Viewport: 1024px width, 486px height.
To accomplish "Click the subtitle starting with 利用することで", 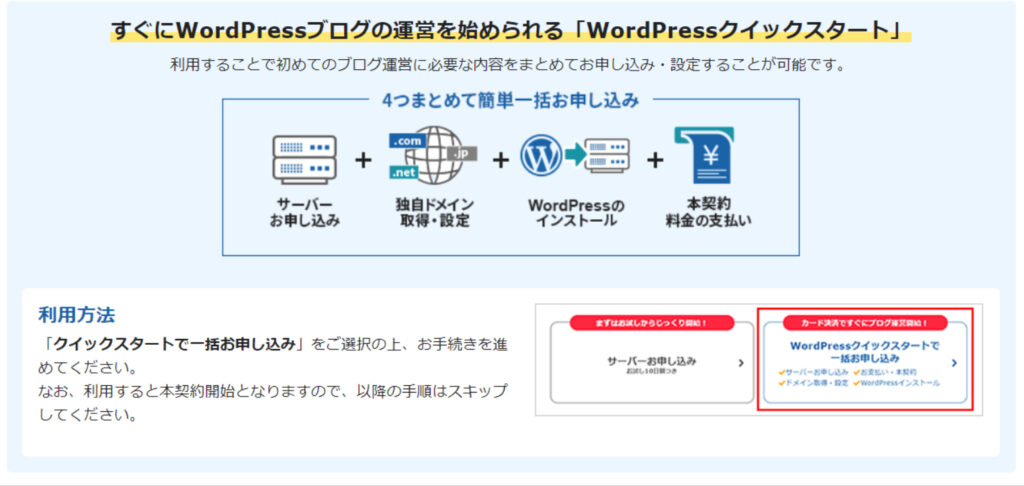I will point(508,65).
